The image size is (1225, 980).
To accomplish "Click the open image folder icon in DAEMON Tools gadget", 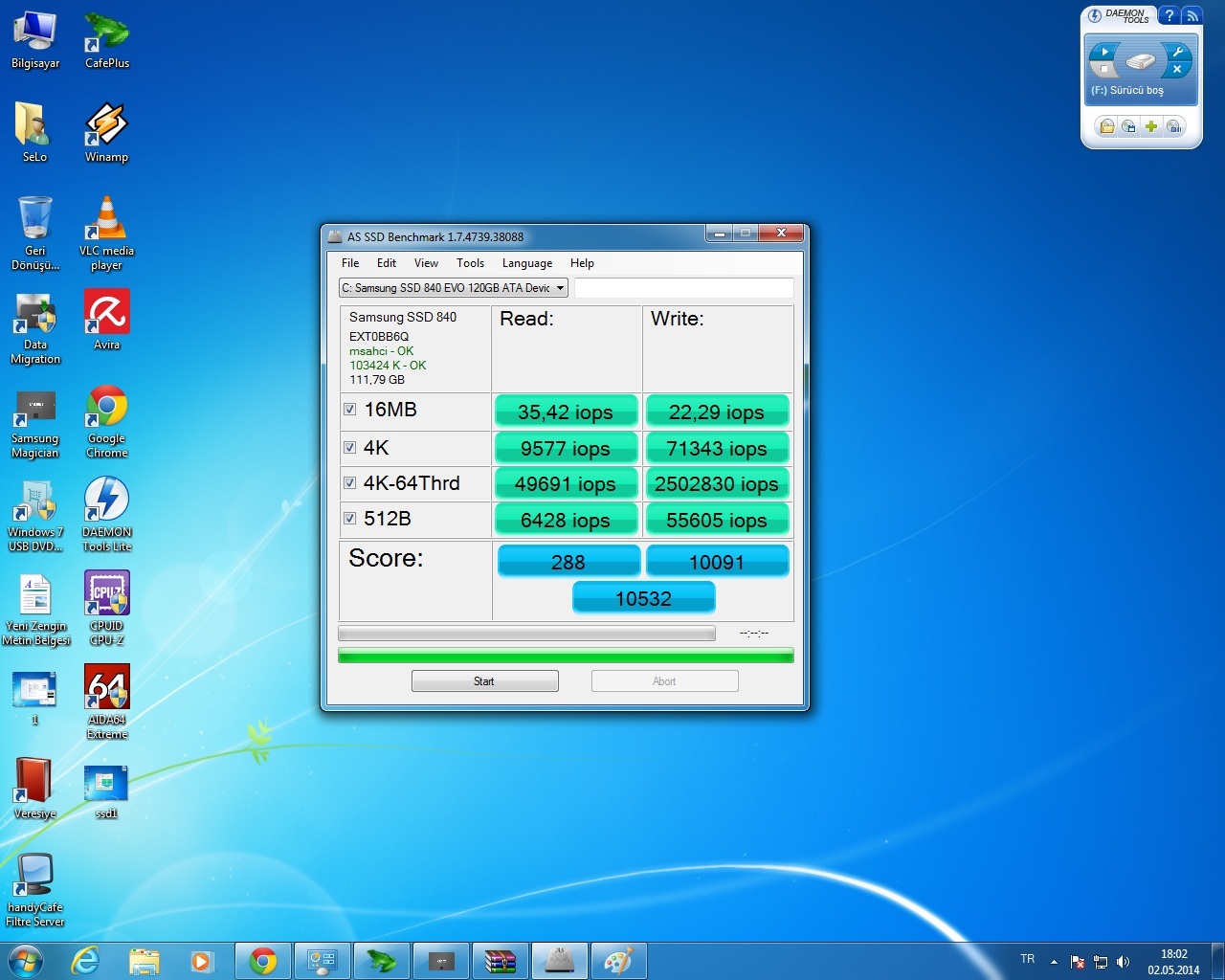I will [x=1106, y=126].
